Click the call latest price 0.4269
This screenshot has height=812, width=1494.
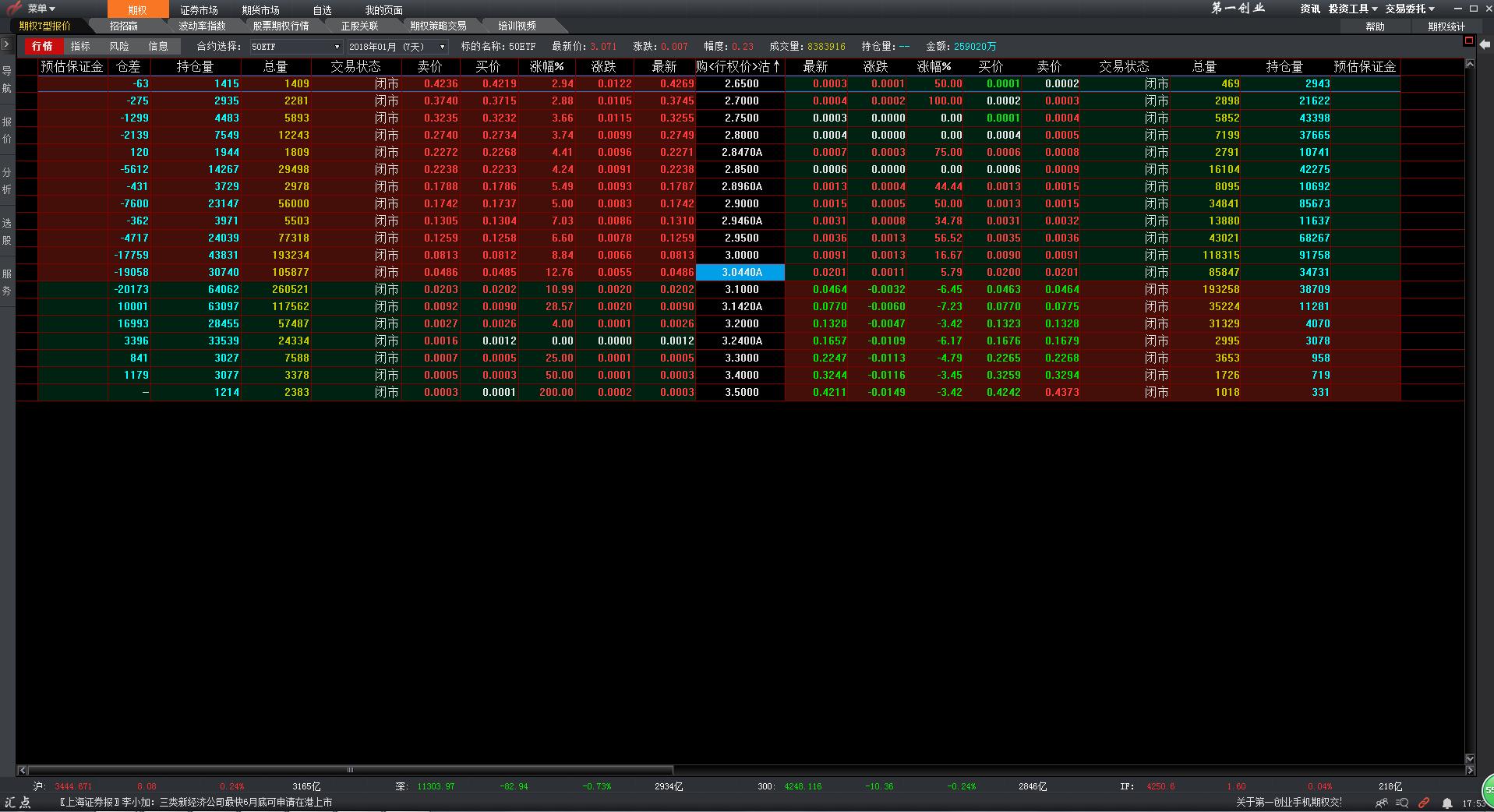[676, 84]
